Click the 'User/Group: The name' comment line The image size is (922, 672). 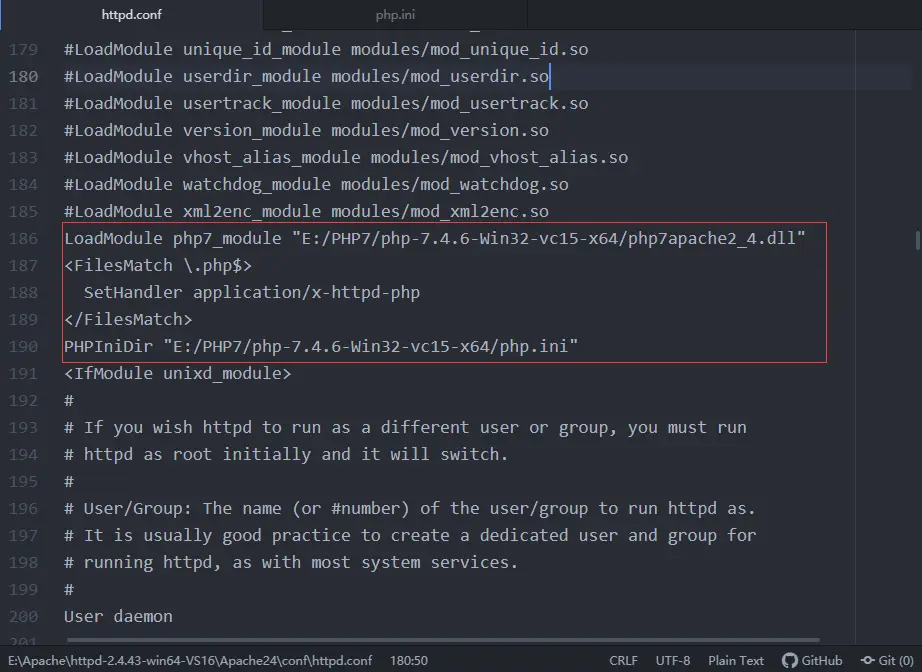409,508
